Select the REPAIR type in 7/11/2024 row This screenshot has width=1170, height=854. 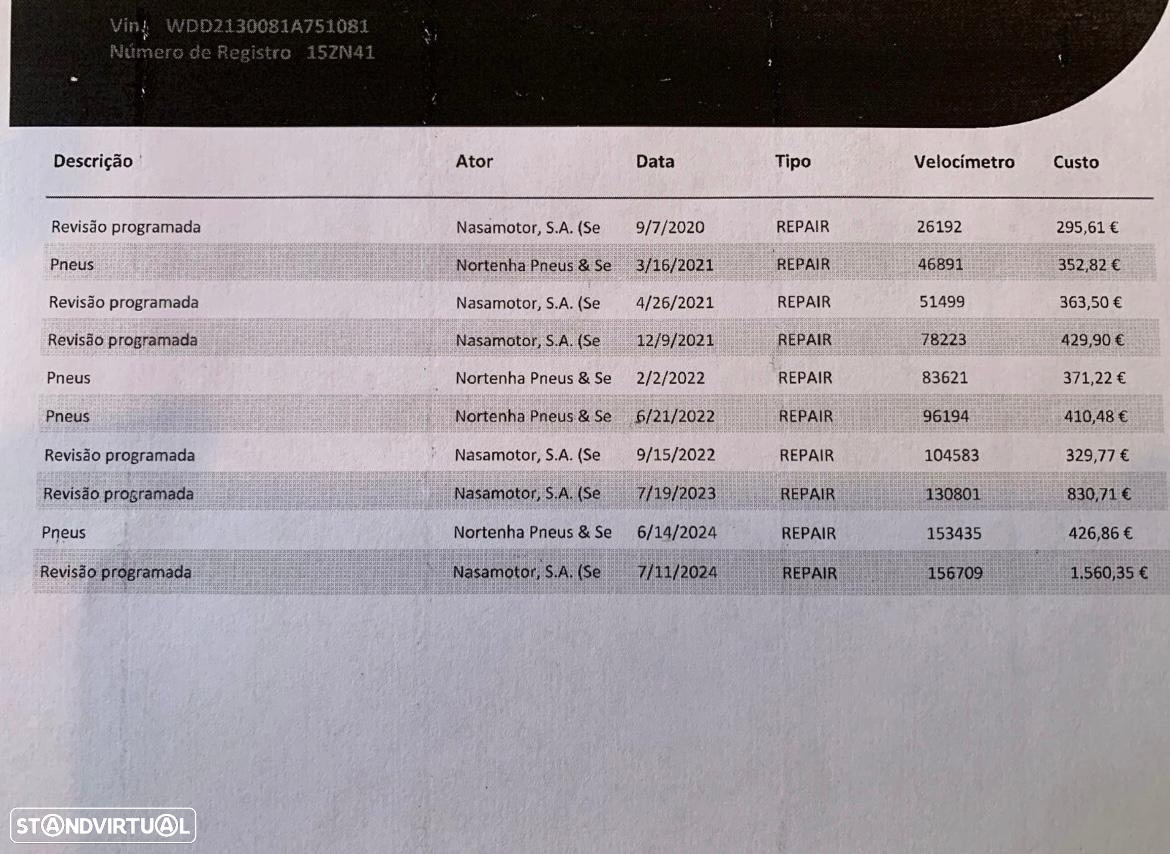point(810,573)
